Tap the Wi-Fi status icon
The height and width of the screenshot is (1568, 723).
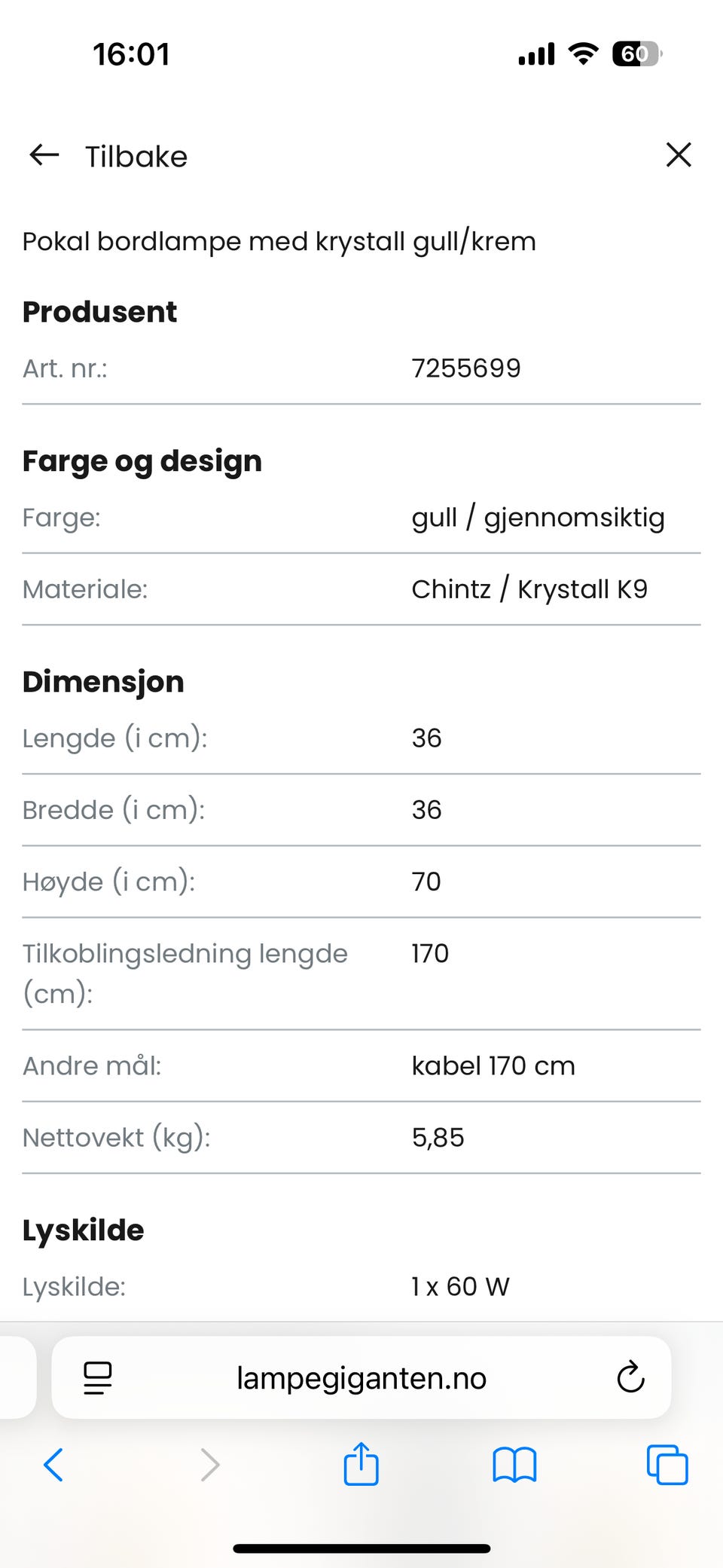583,53
